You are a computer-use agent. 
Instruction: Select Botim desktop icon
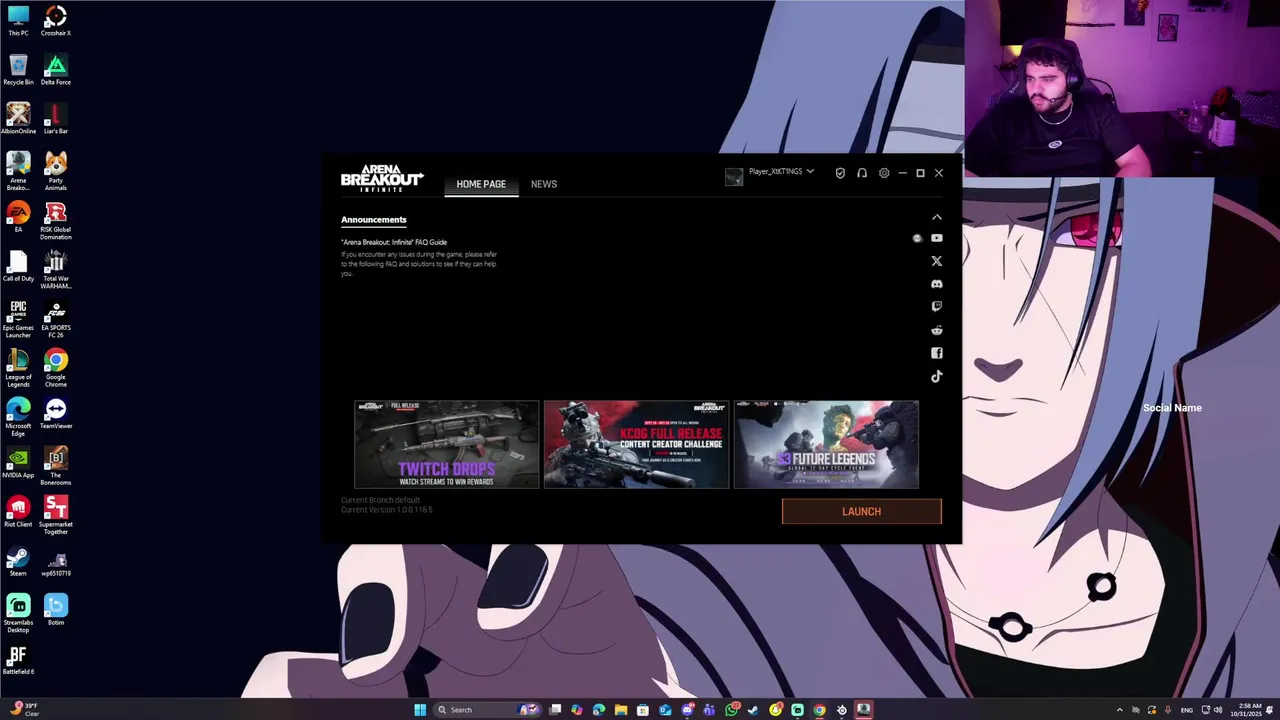point(56,609)
